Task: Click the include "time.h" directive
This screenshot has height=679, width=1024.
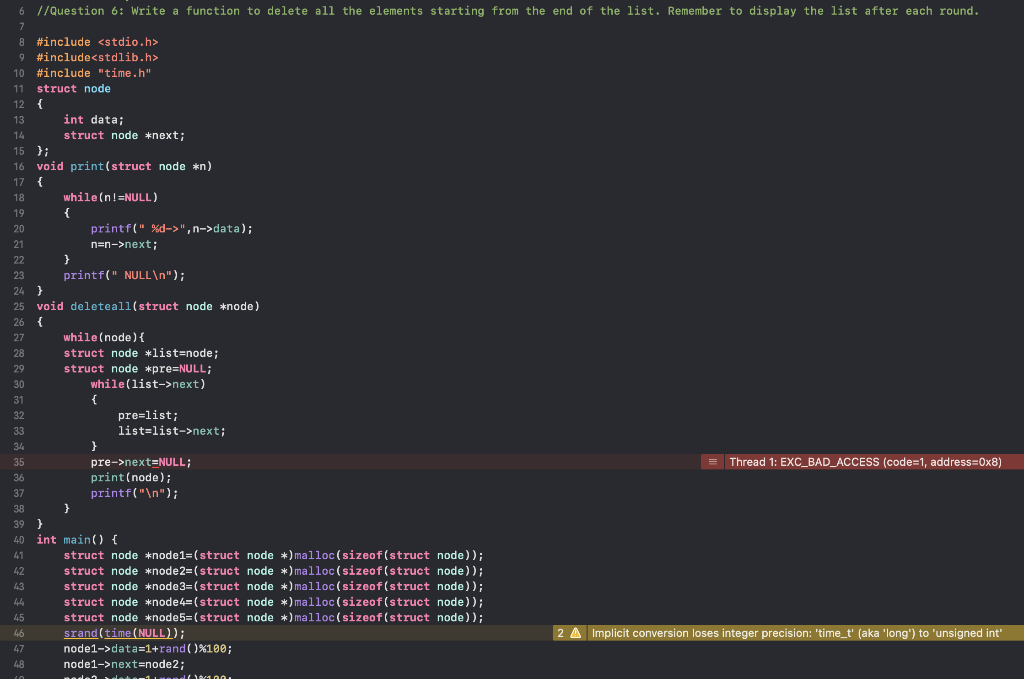Action: [95, 72]
